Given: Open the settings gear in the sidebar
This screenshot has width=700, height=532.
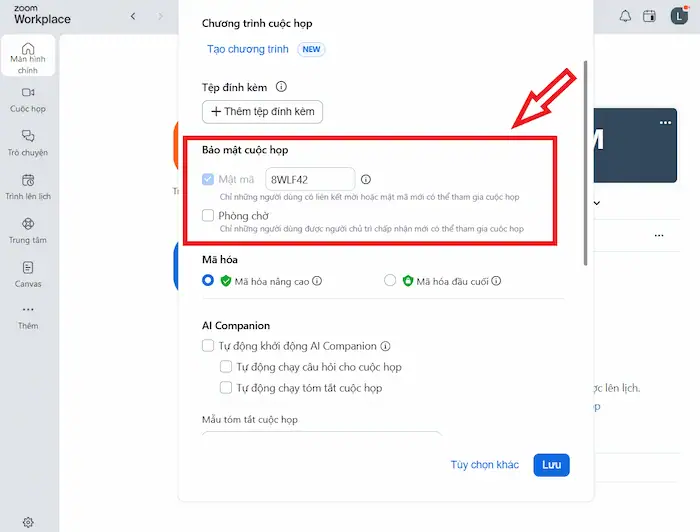Looking at the screenshot, I should [28, 522].
